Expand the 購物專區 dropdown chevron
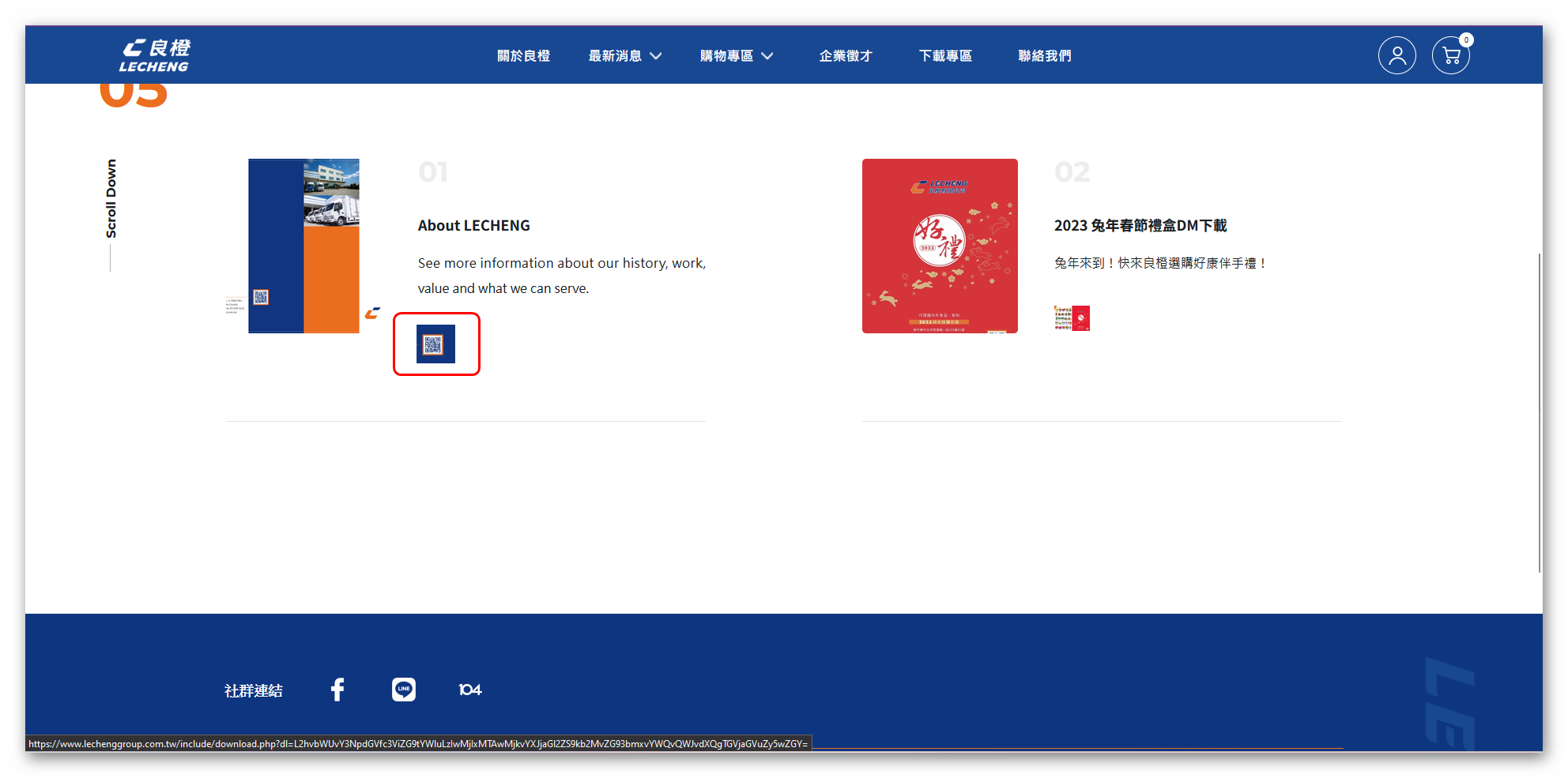This screenshot has width=1568, height=778. [x=767, y=56]
